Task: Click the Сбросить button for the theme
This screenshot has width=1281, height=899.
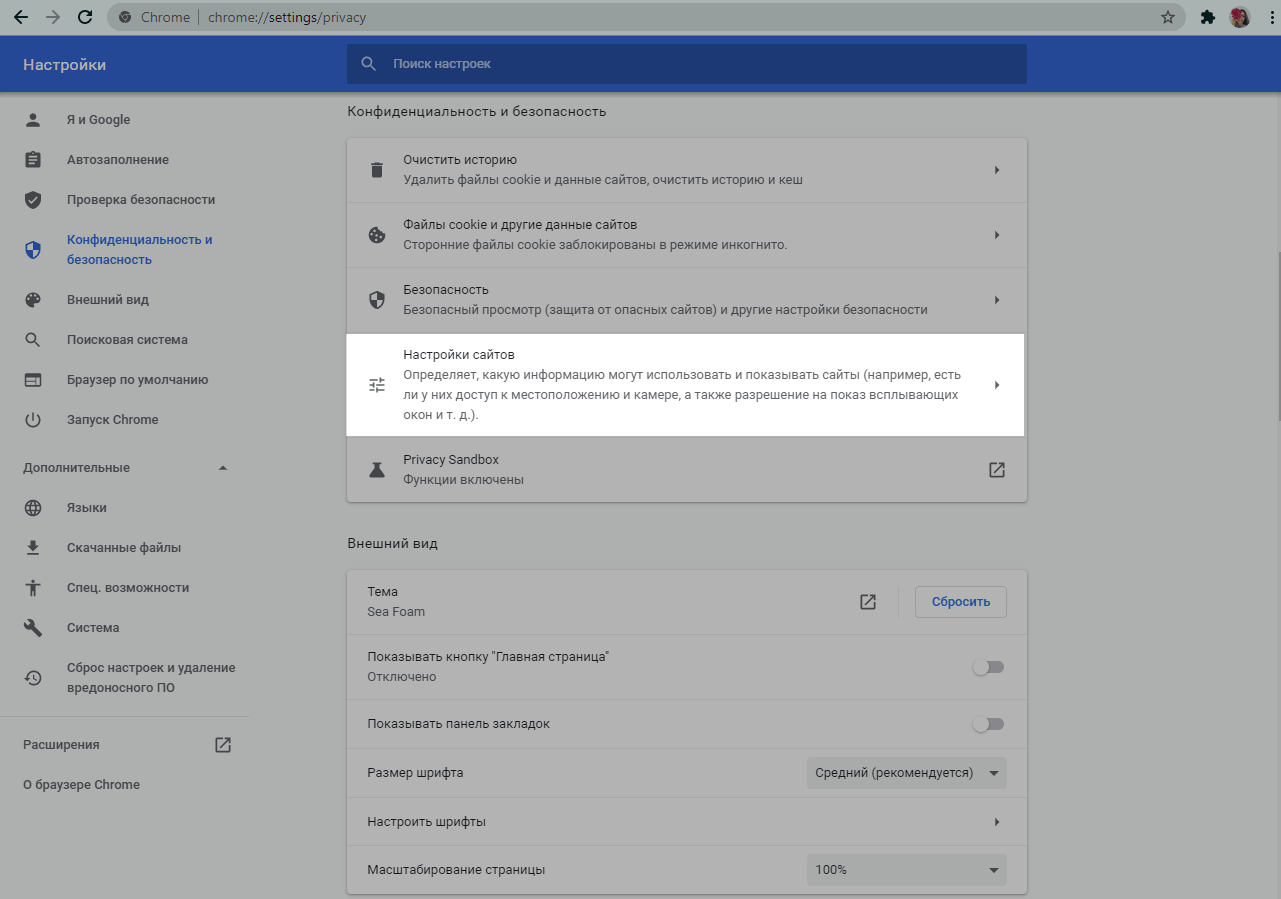Action: point(960,601)
